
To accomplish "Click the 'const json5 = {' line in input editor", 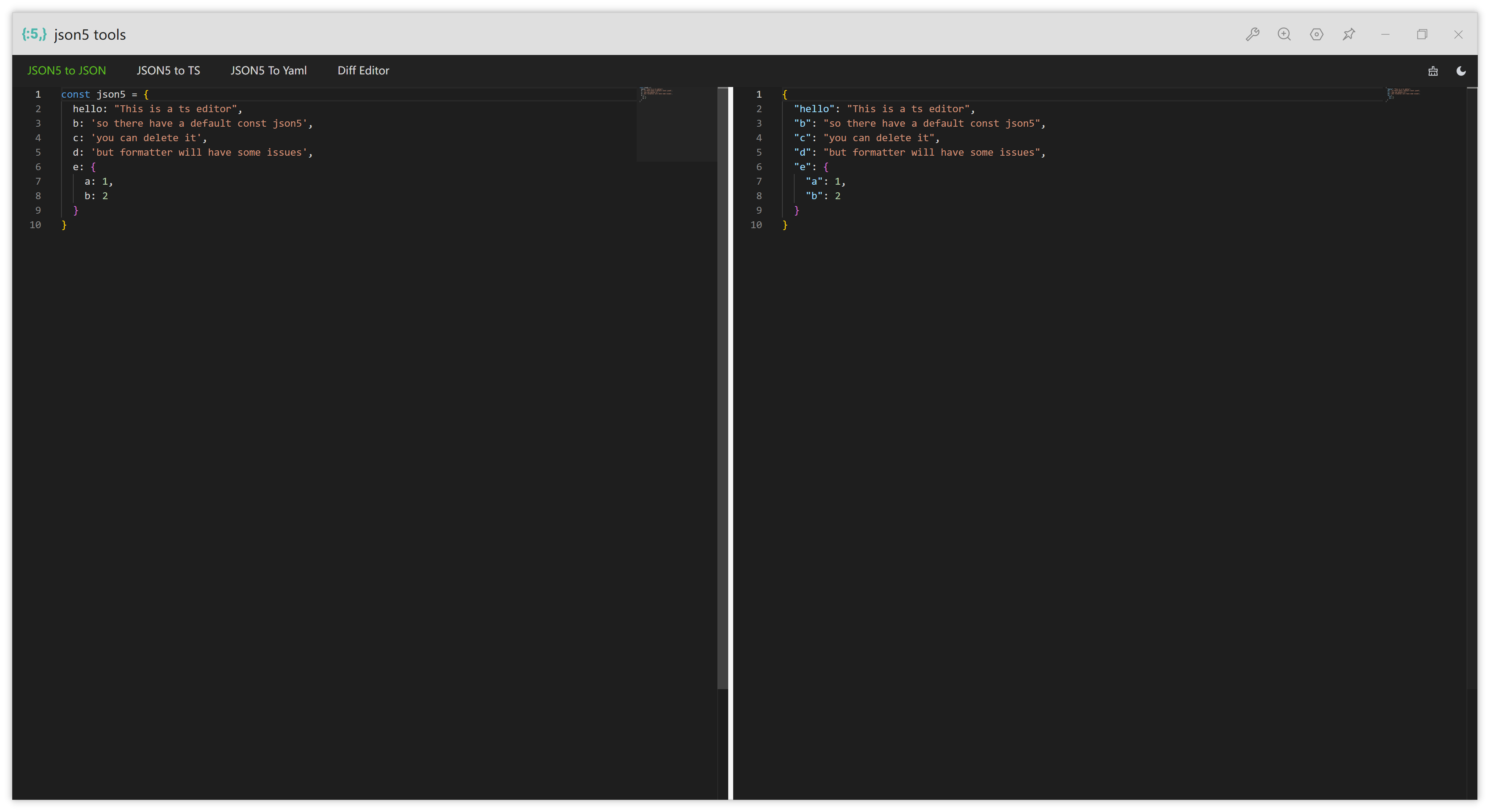I will [x=105, y=94].
